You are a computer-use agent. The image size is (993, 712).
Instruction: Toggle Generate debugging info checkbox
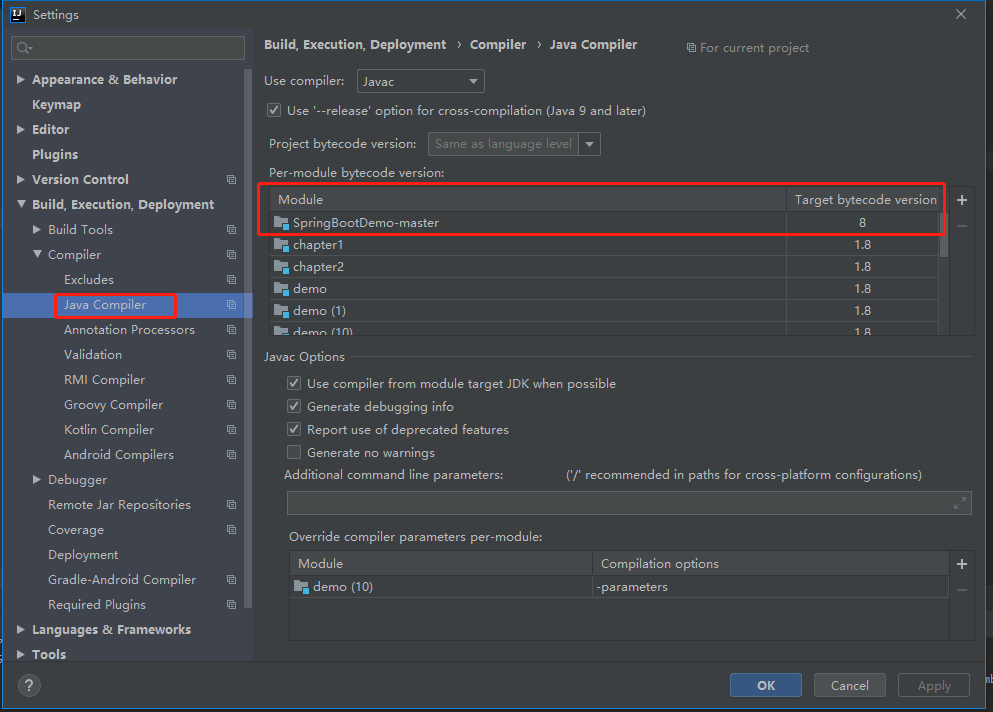[x=294, y=407]
